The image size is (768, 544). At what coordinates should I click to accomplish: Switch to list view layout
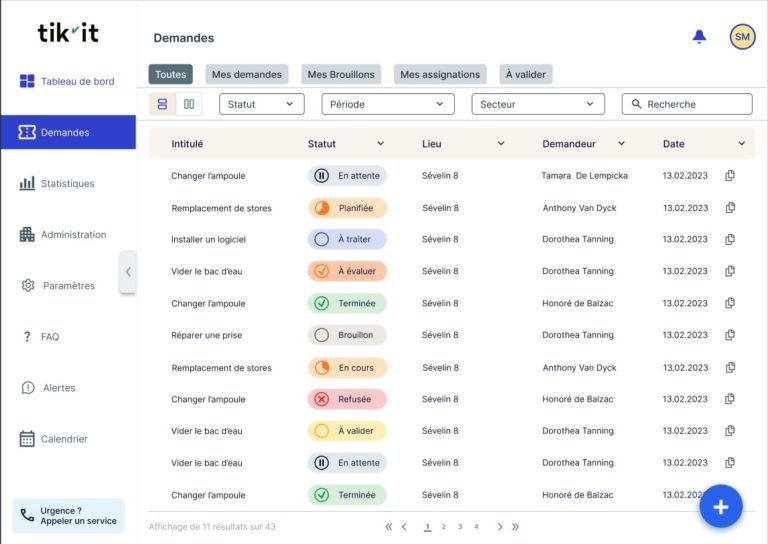pos(163,104)
